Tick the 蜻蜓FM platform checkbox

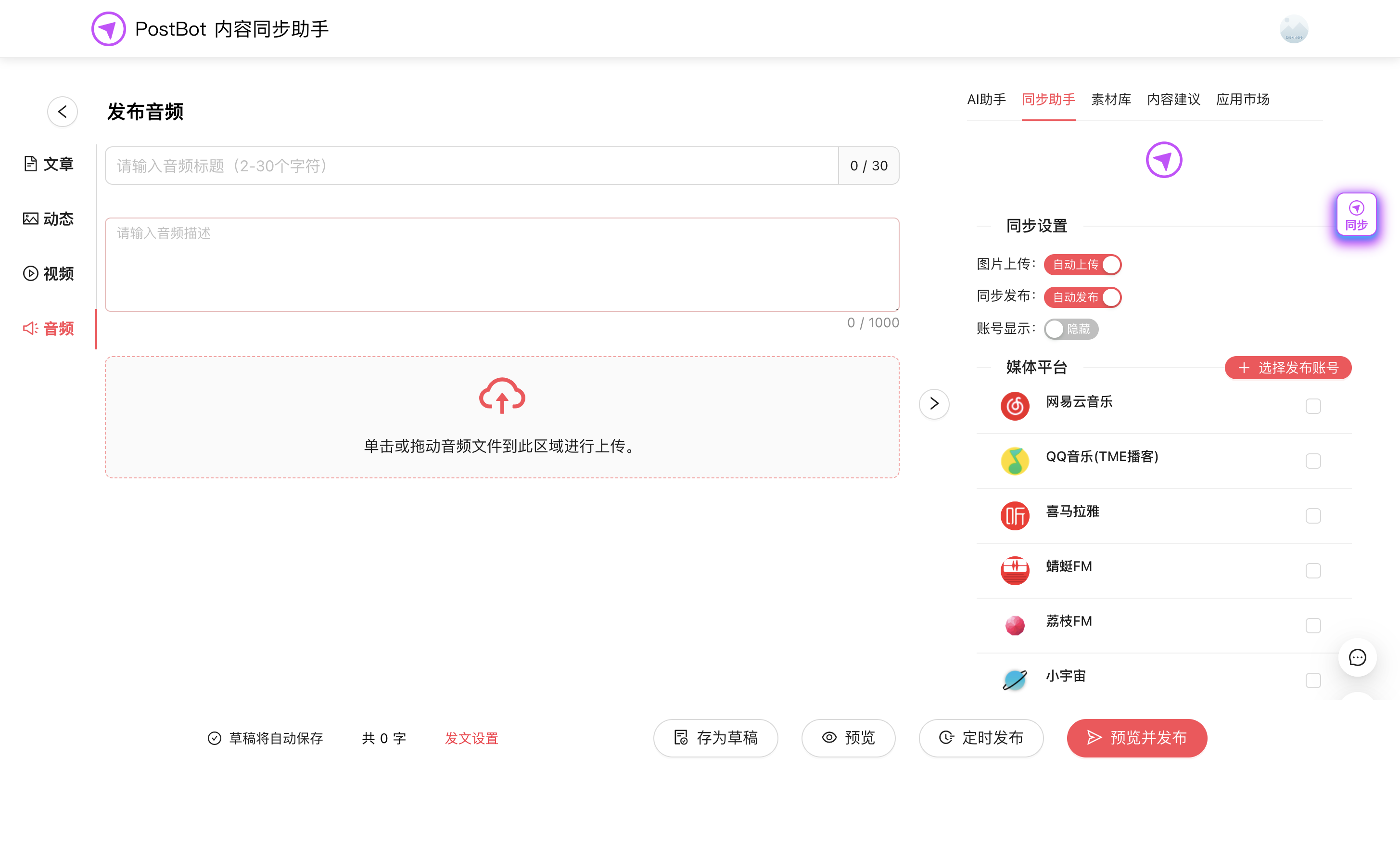[1312, 571]
